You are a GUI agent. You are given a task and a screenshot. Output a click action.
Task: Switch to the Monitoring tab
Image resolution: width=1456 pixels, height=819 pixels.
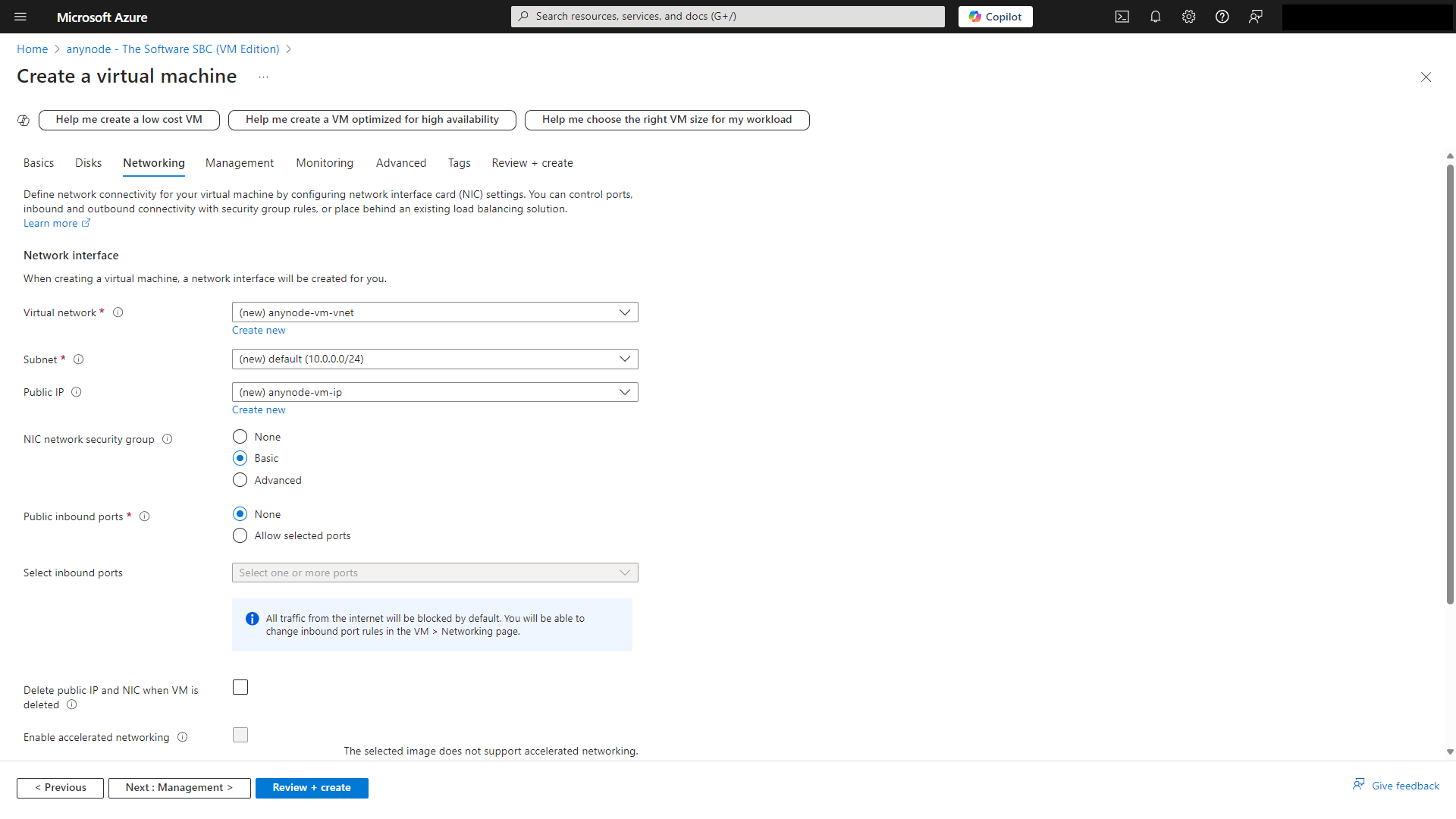coord(325,163)
